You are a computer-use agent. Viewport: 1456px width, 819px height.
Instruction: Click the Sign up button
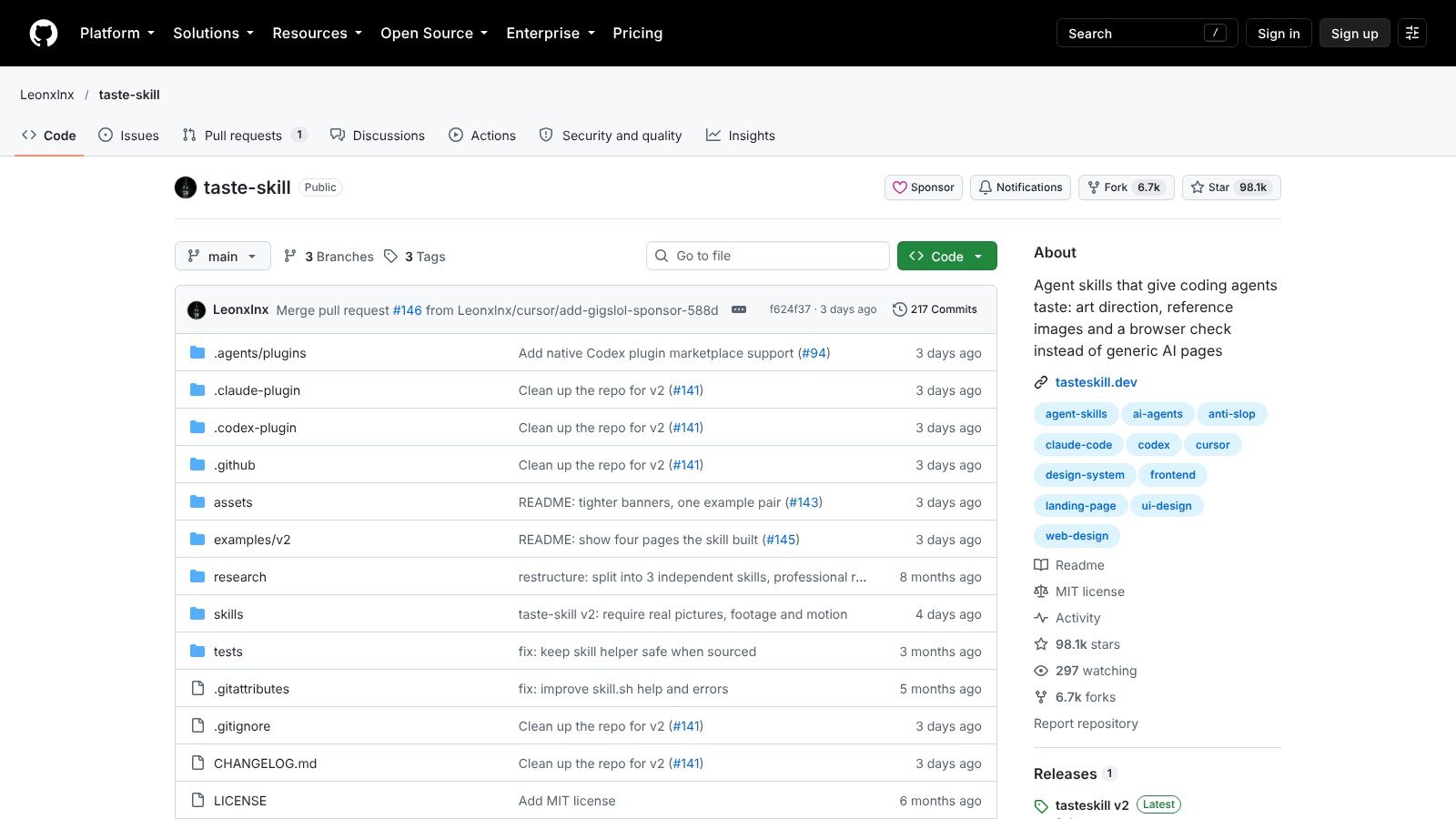(x=1355, y=33)
